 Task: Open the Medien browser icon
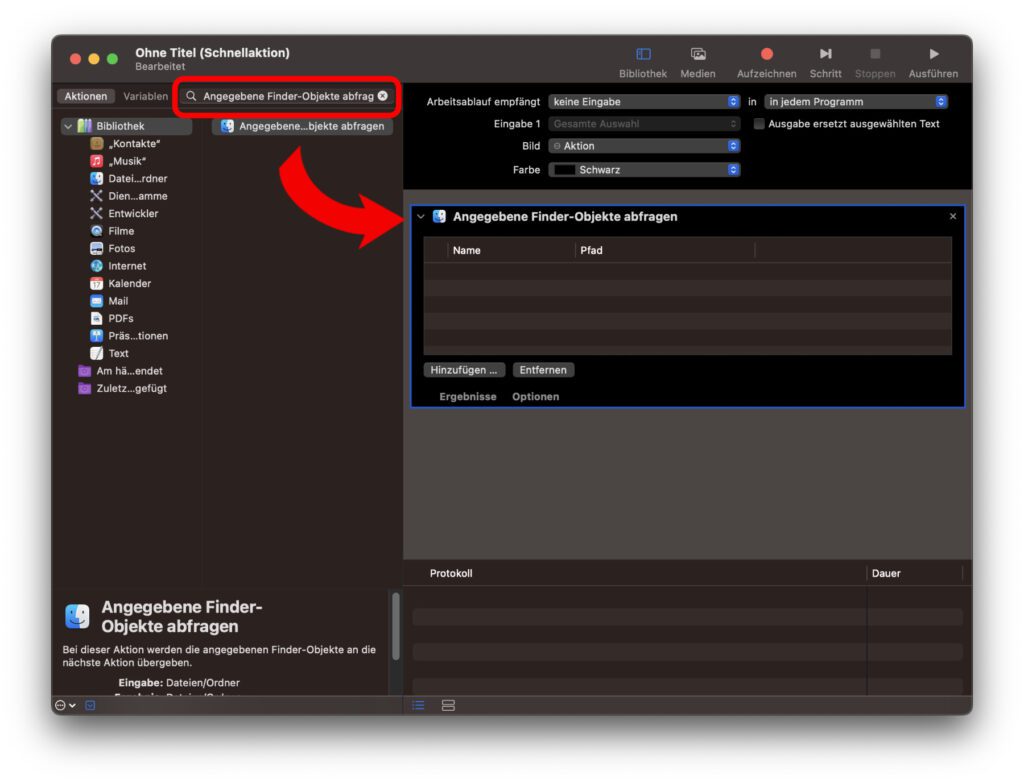coord(698,54)
